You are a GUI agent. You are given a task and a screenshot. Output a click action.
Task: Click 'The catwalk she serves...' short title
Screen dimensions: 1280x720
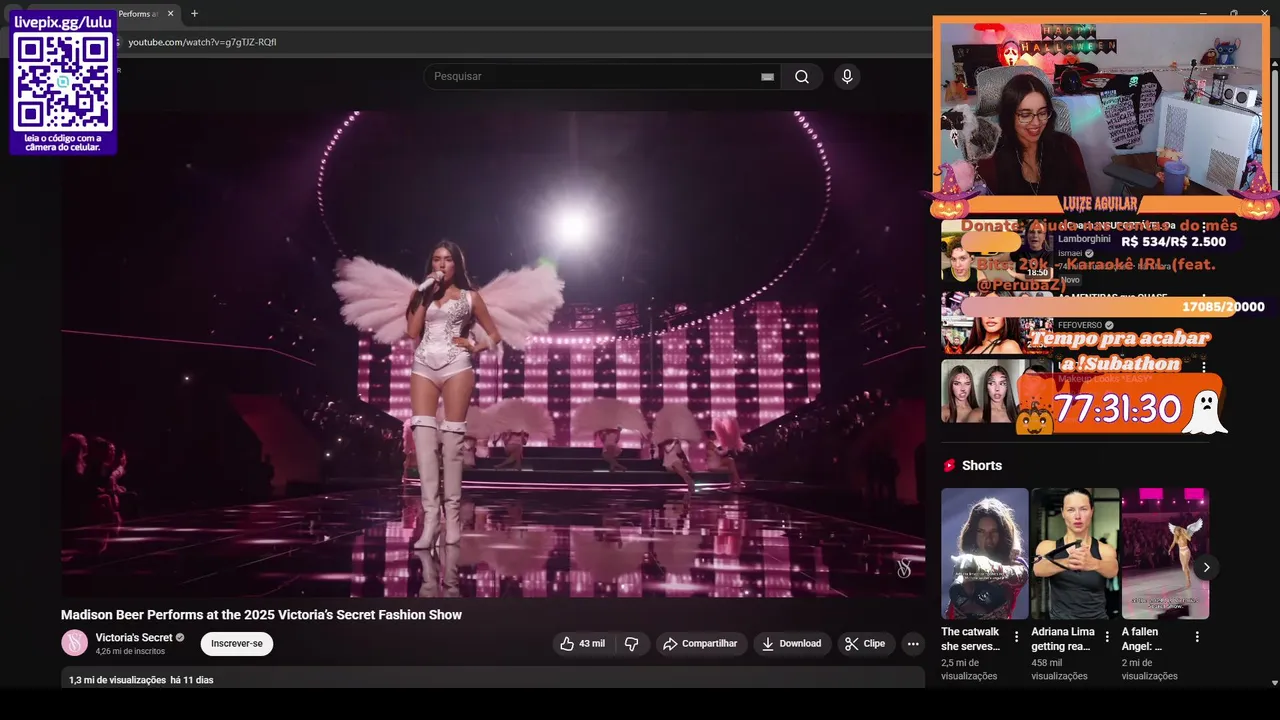coord(971,639)
